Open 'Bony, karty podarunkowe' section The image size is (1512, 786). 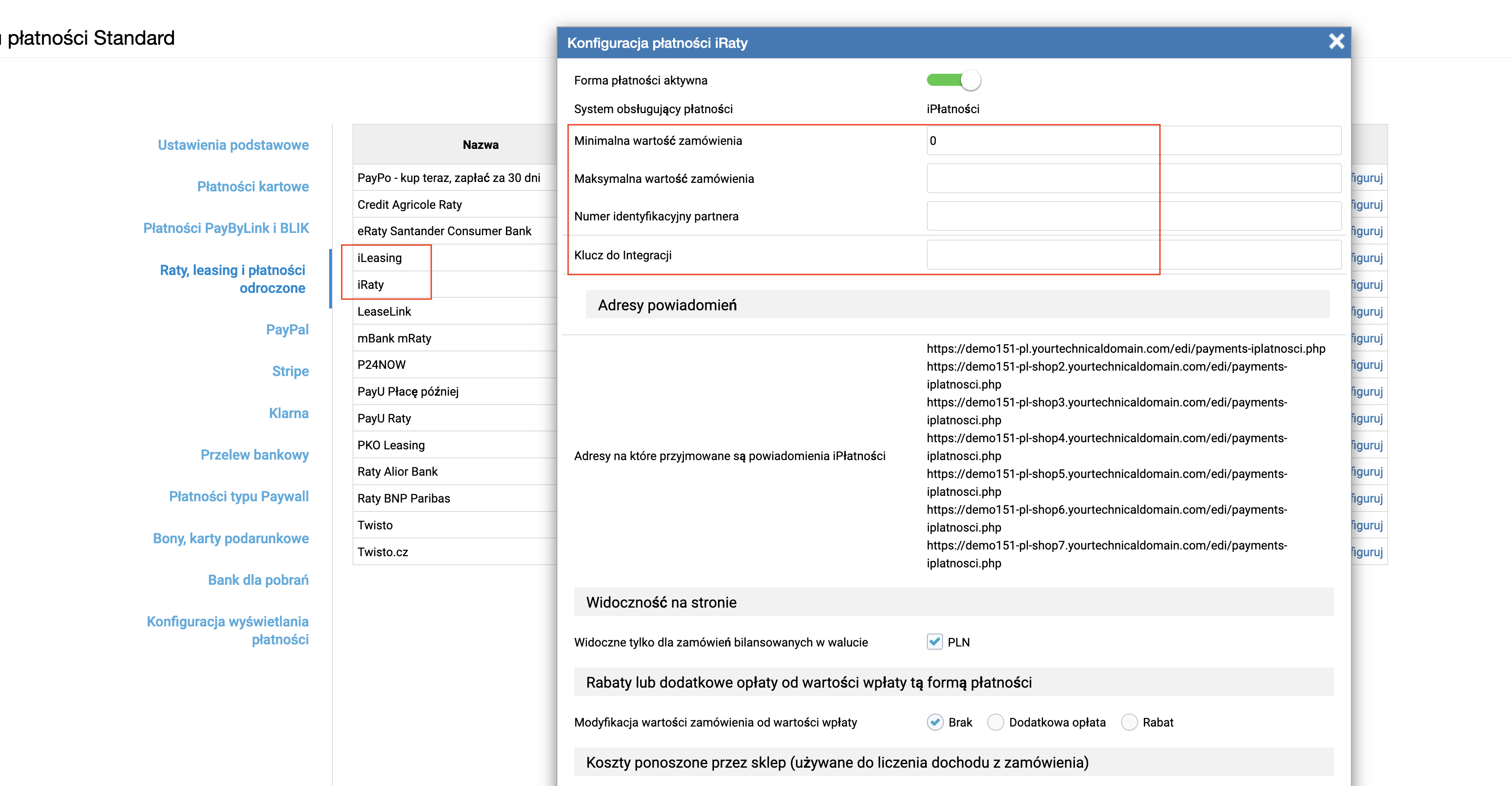(x=231, y=538)
